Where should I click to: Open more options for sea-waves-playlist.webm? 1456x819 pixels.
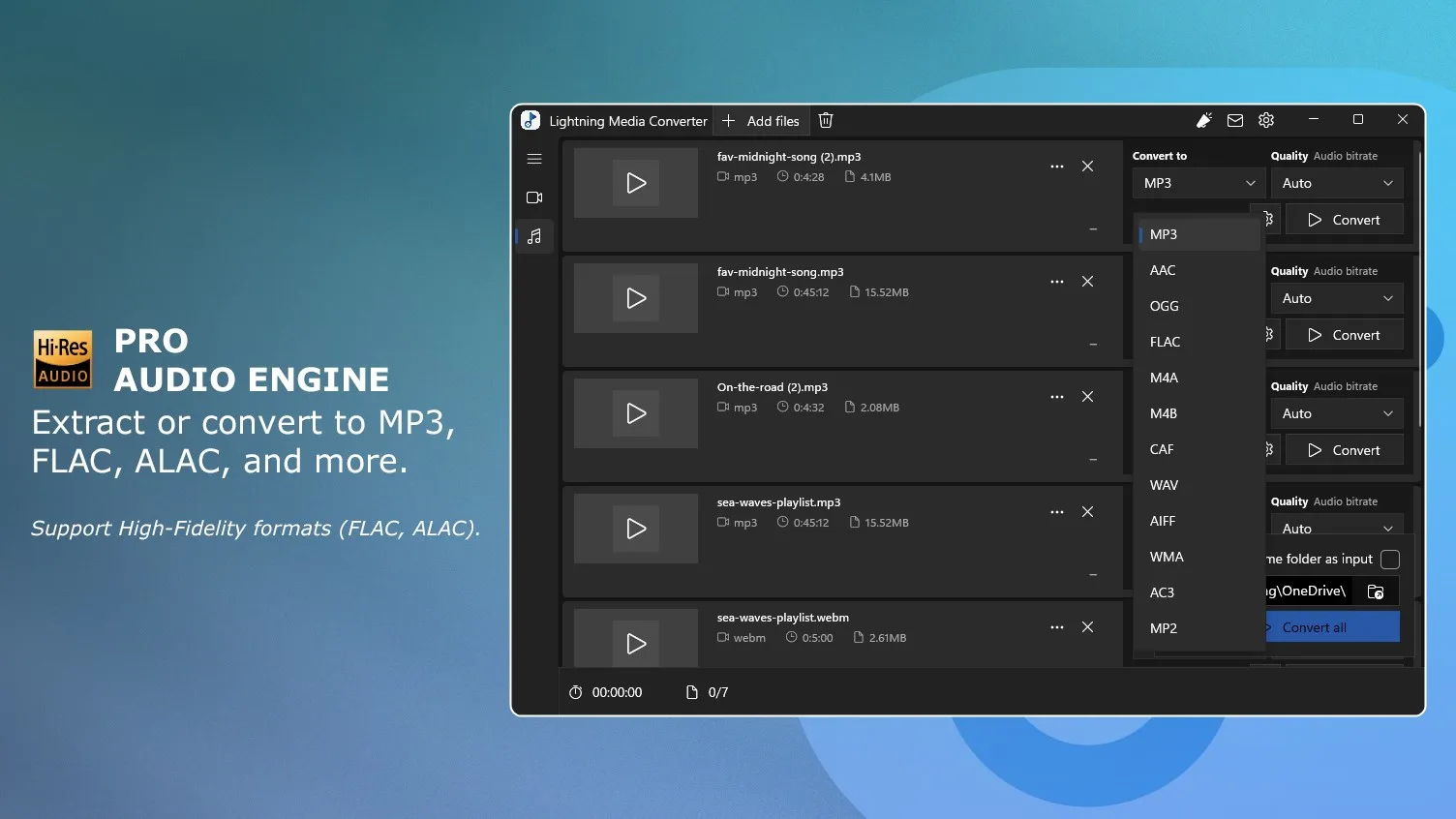point(1057,627)
